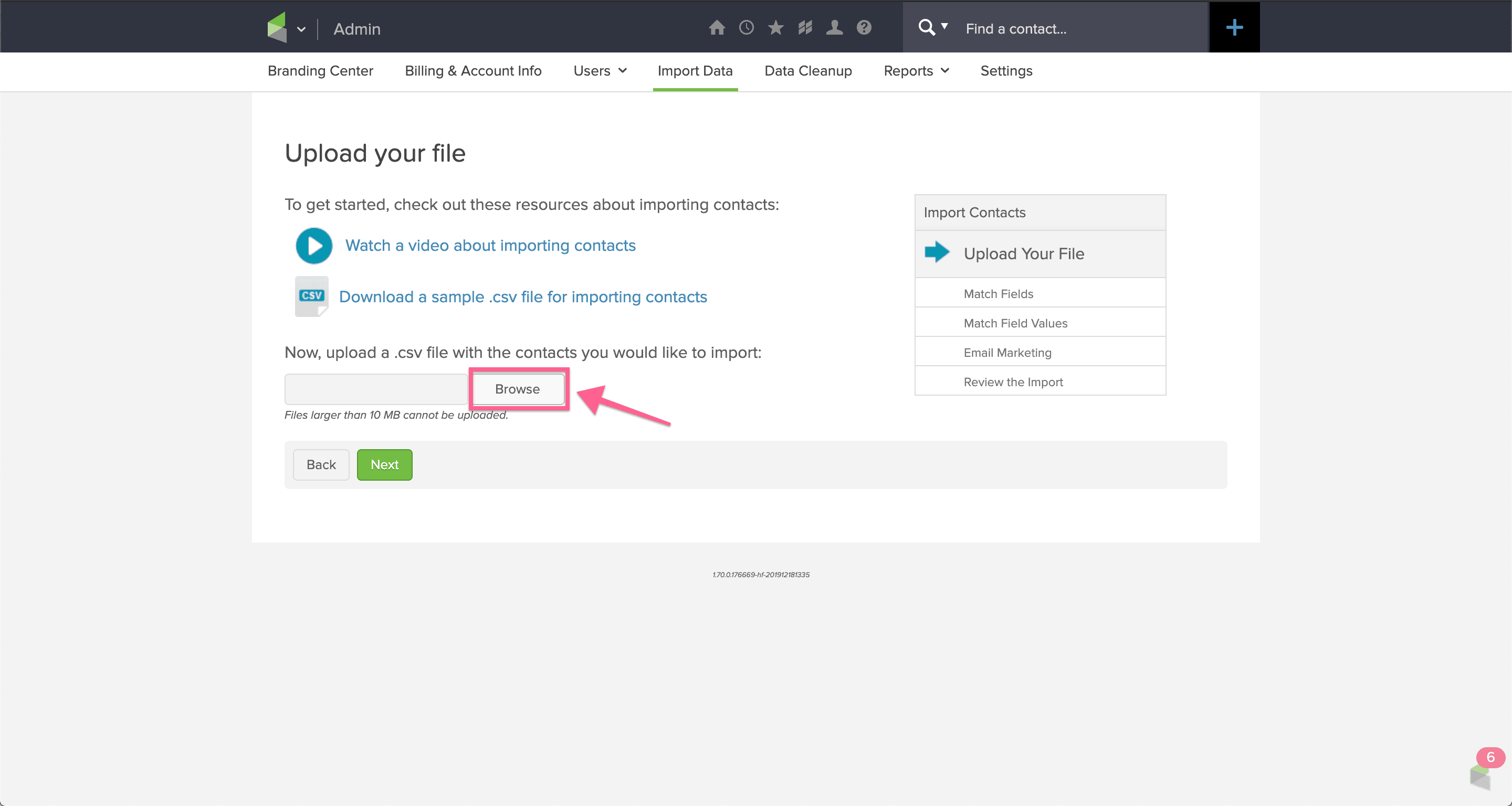Select Upload Your File step
This screenshot has width=1512, height=806.
coord(1040,254)
